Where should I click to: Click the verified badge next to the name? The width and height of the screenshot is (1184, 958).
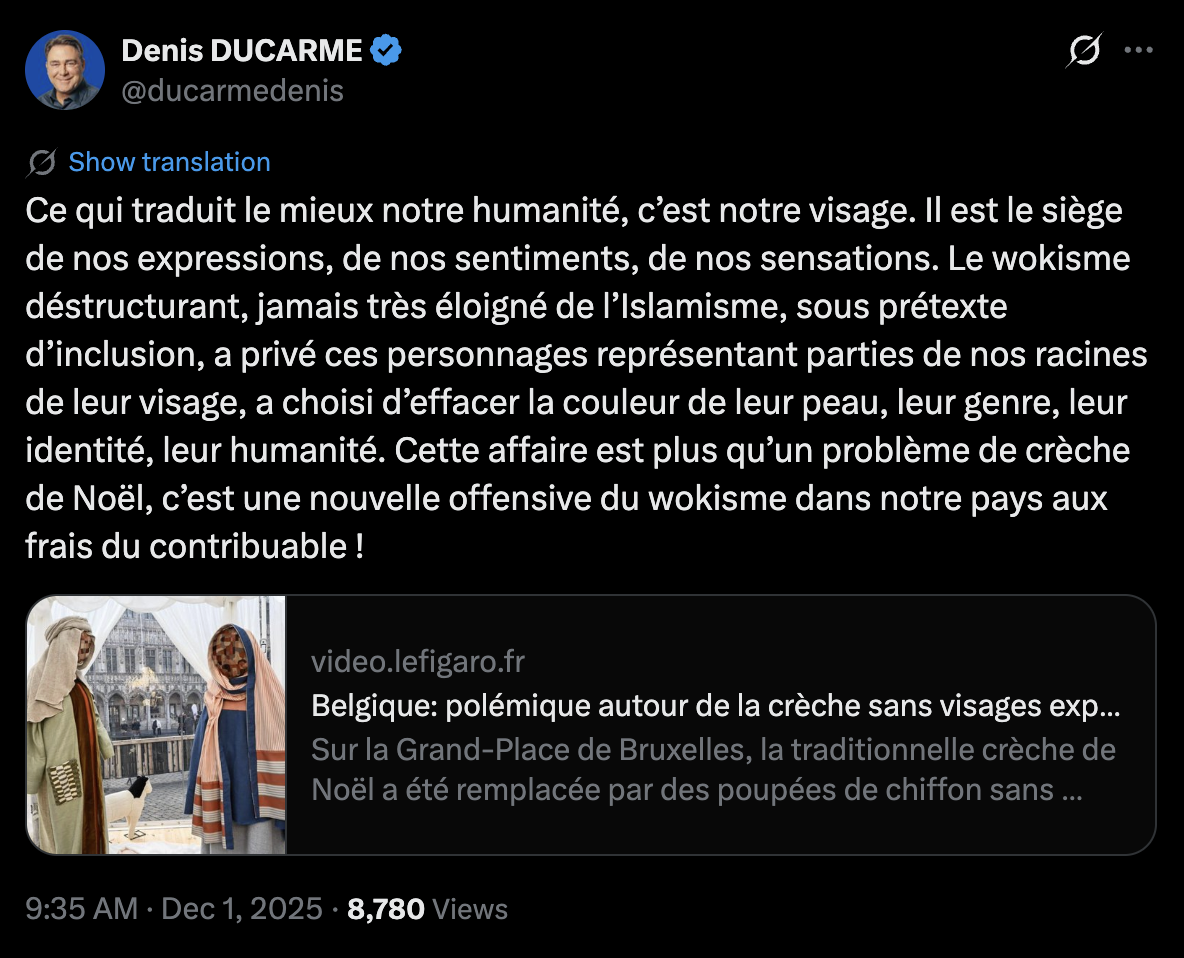(385, 48)
